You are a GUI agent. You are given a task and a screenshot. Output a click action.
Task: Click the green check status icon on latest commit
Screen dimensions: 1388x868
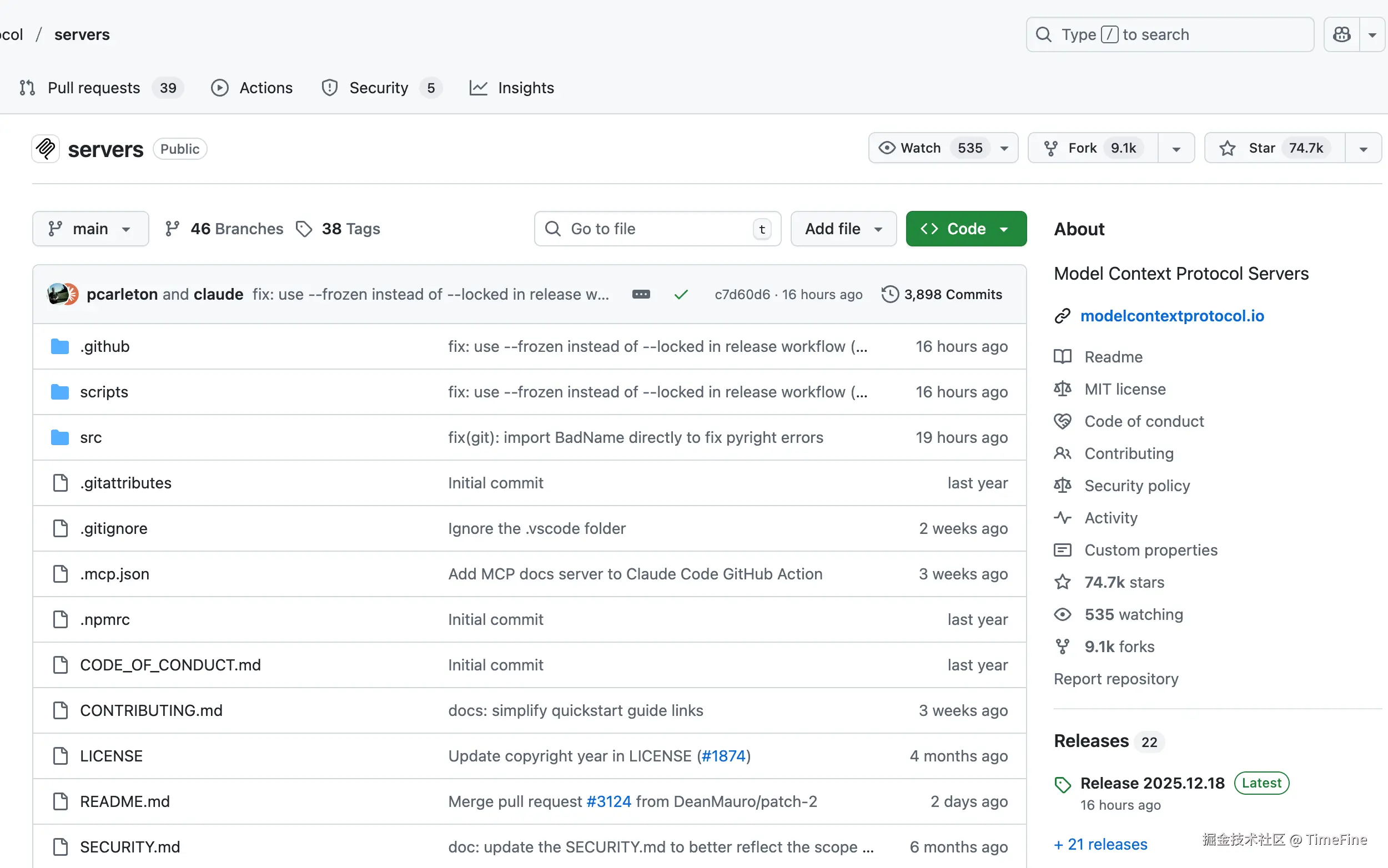coord(681,295)
